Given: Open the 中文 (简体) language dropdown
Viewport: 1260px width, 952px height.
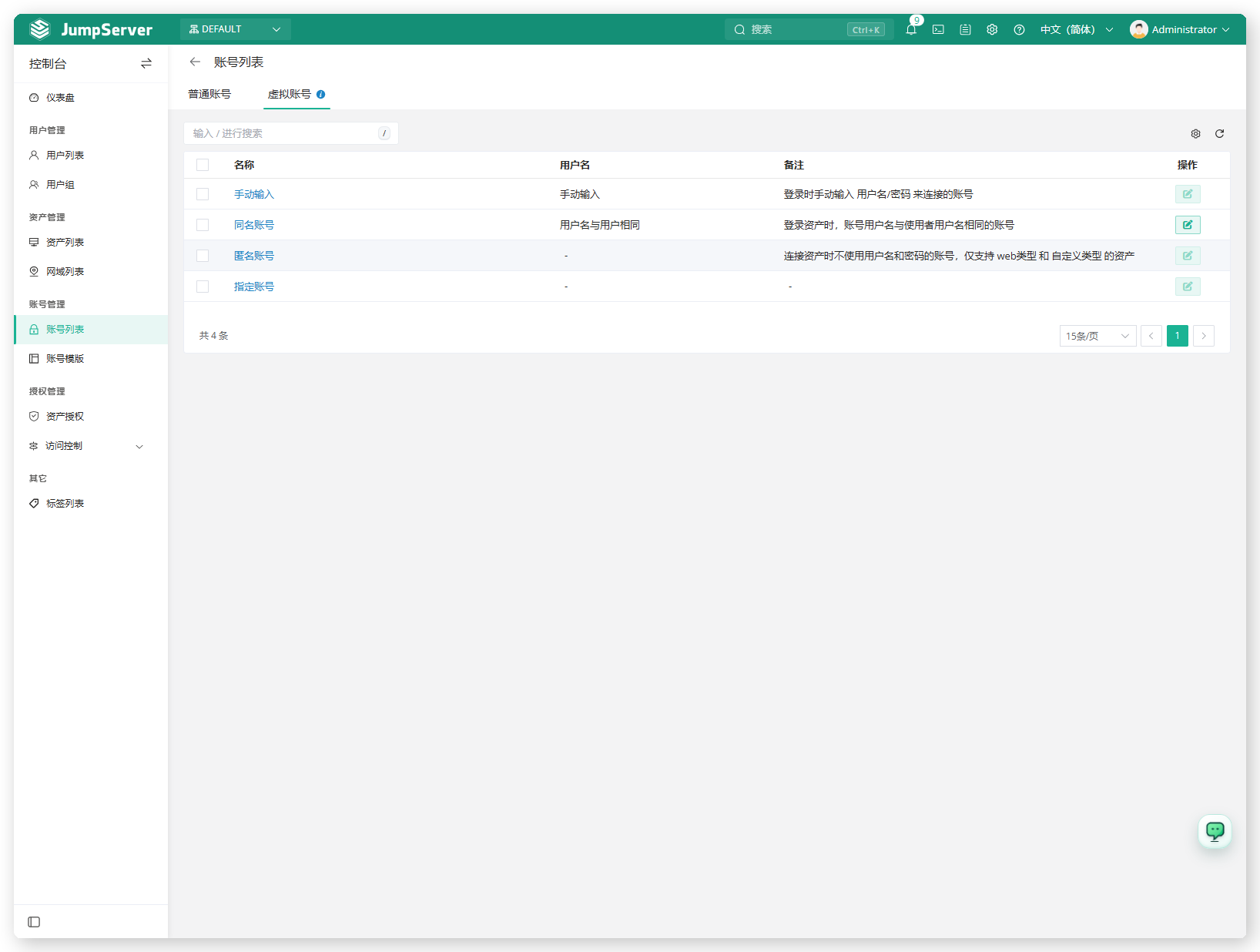Looking at the screenshot, I should (x=1076, y=29).
